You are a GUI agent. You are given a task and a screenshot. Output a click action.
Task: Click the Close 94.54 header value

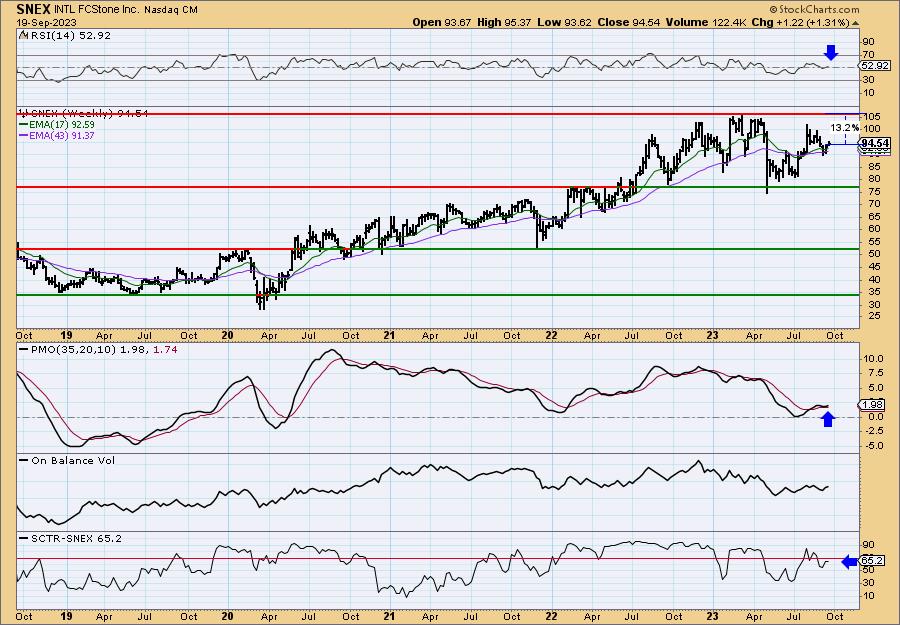click(x=629, y=22)
